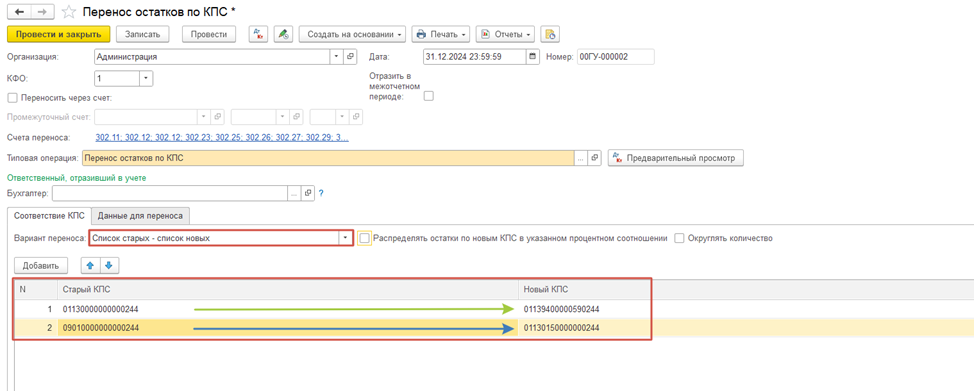The width and height of the screenshot is (974, 391).
Task: Click the Записать button
Action: 143,34
